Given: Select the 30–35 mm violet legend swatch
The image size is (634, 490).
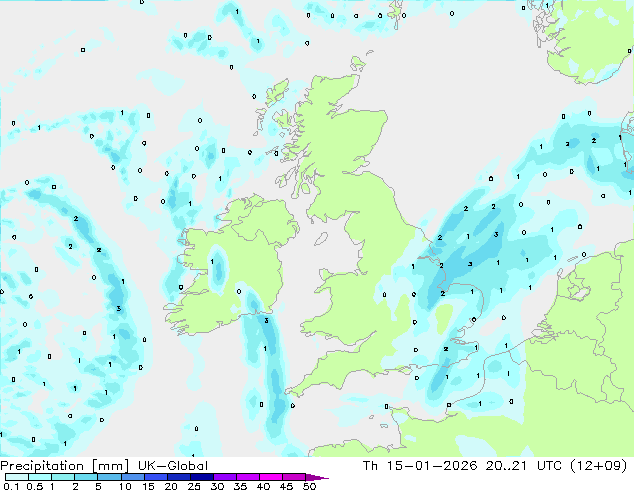Looking at the screenshot, I should click(224, 477).
